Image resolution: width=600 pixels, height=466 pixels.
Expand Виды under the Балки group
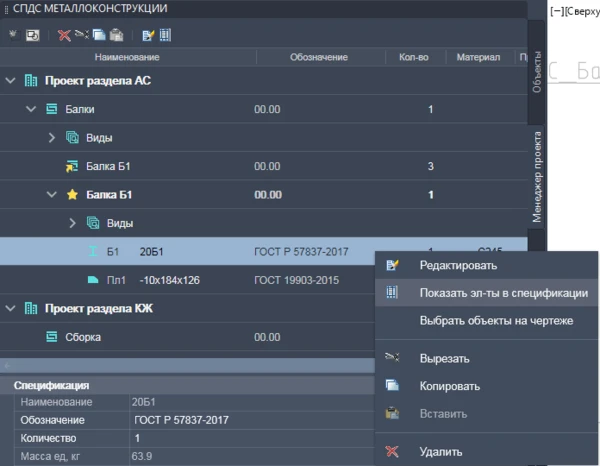(x=51, y=137)
